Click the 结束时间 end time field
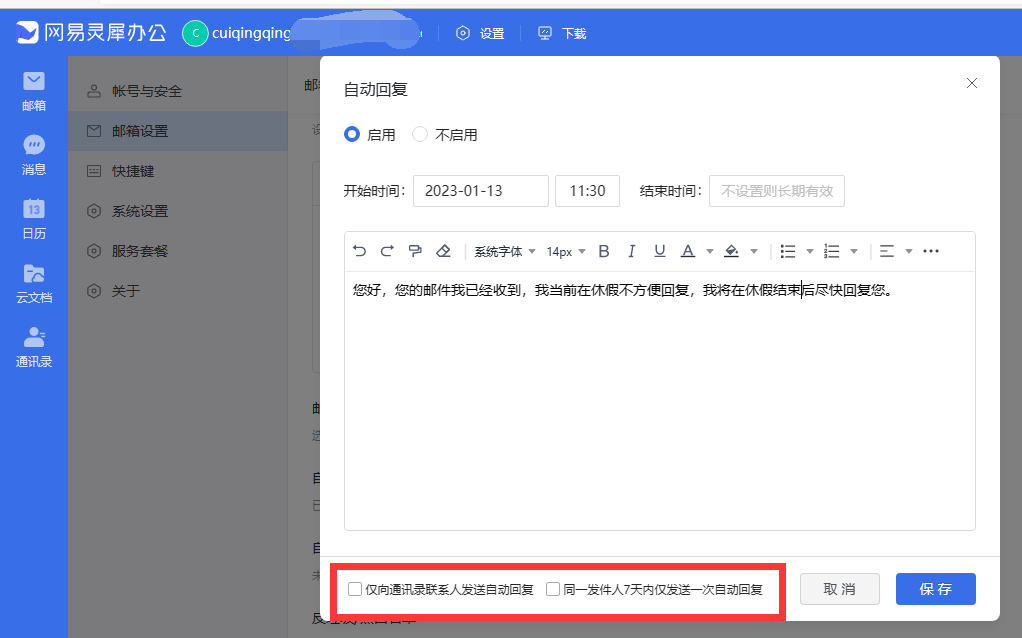Viewport: 1022px width, 638px height. click(x=777, y=191)
